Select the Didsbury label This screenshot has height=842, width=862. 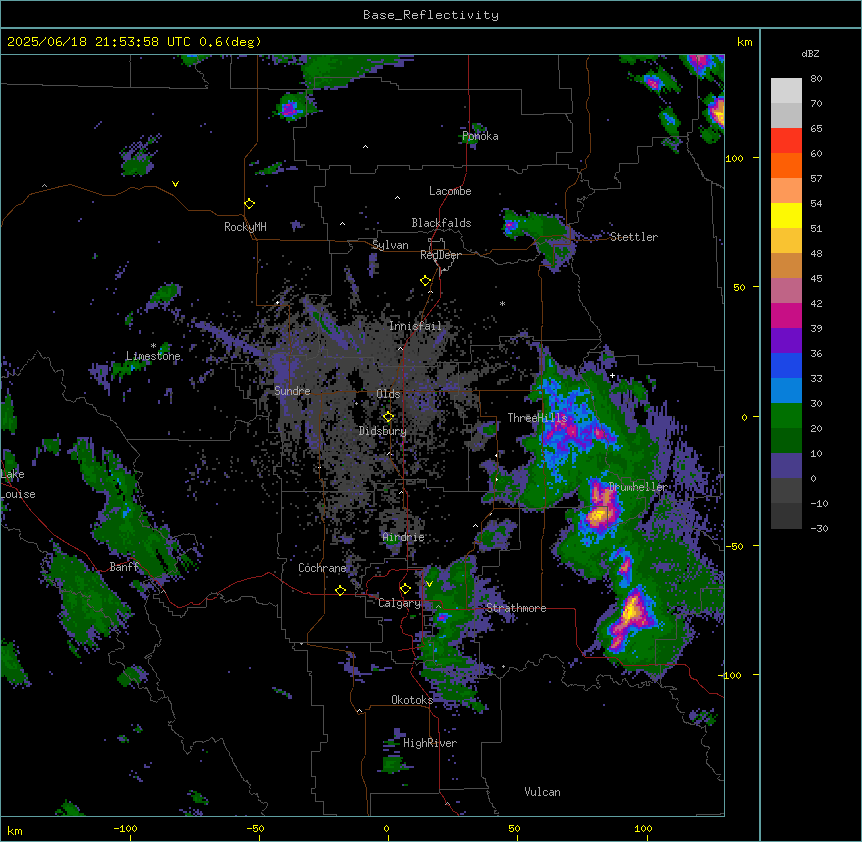coord(383,431)
